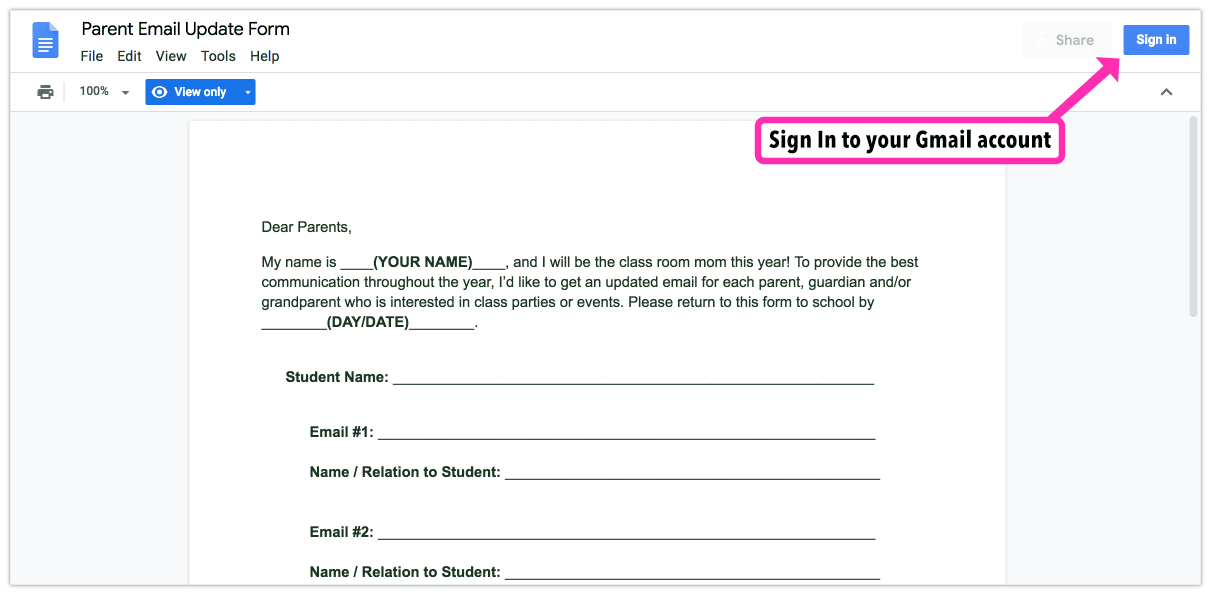Expand the View only mode dropdown arrow
Image resolution: width=1211 pixels, height=595 pixels.
coord(247,92)
